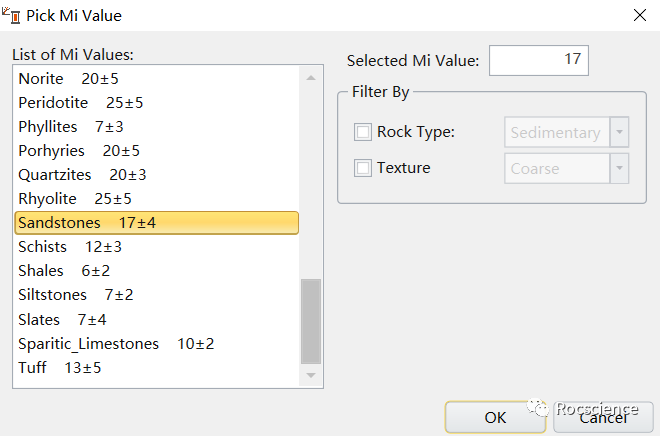Open the Sedimentary rock type dropdown
This screenshot has width=660, height=436.
pos(619,132)
